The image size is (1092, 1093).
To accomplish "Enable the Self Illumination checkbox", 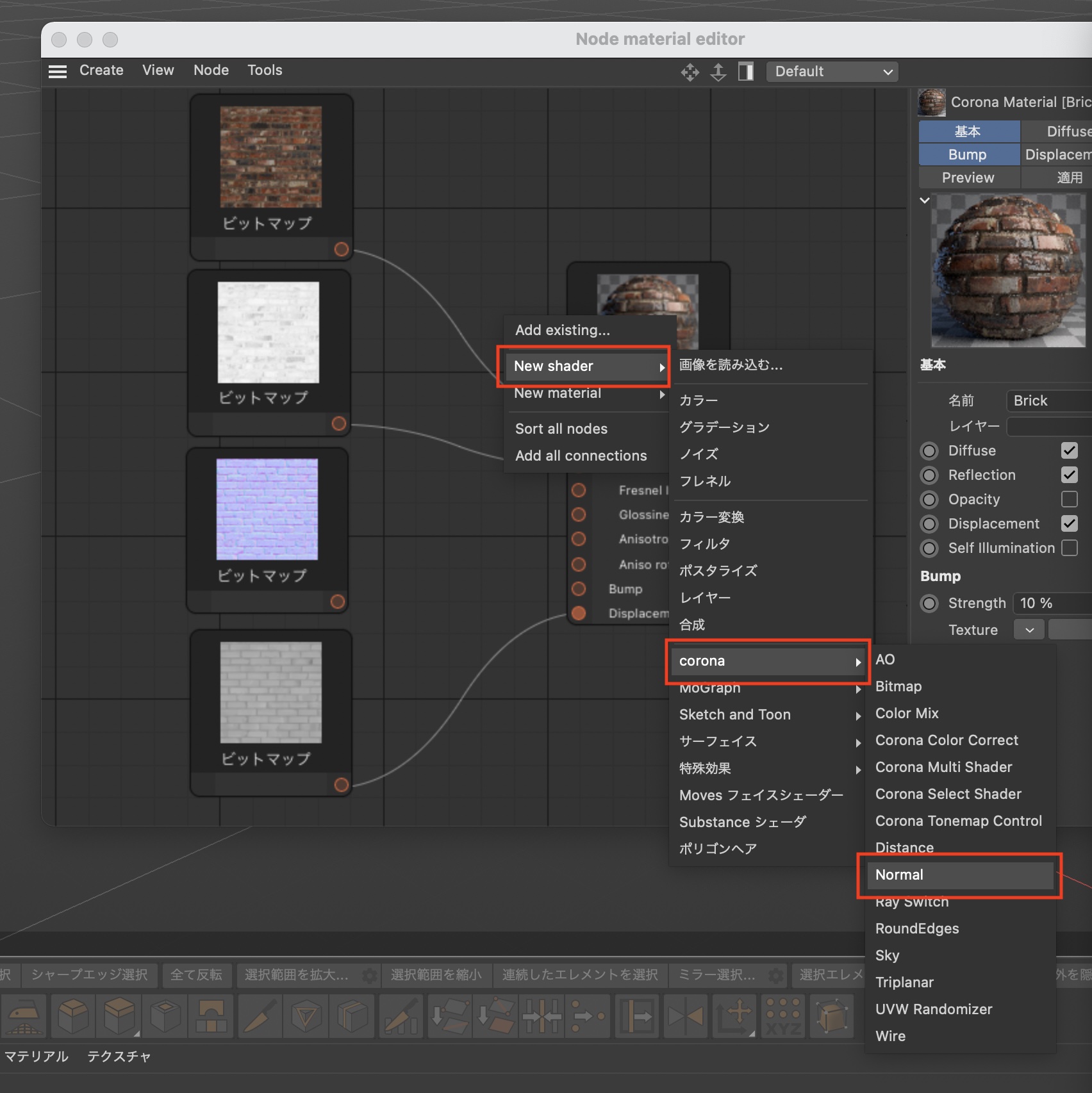I will click(1069, 548).
